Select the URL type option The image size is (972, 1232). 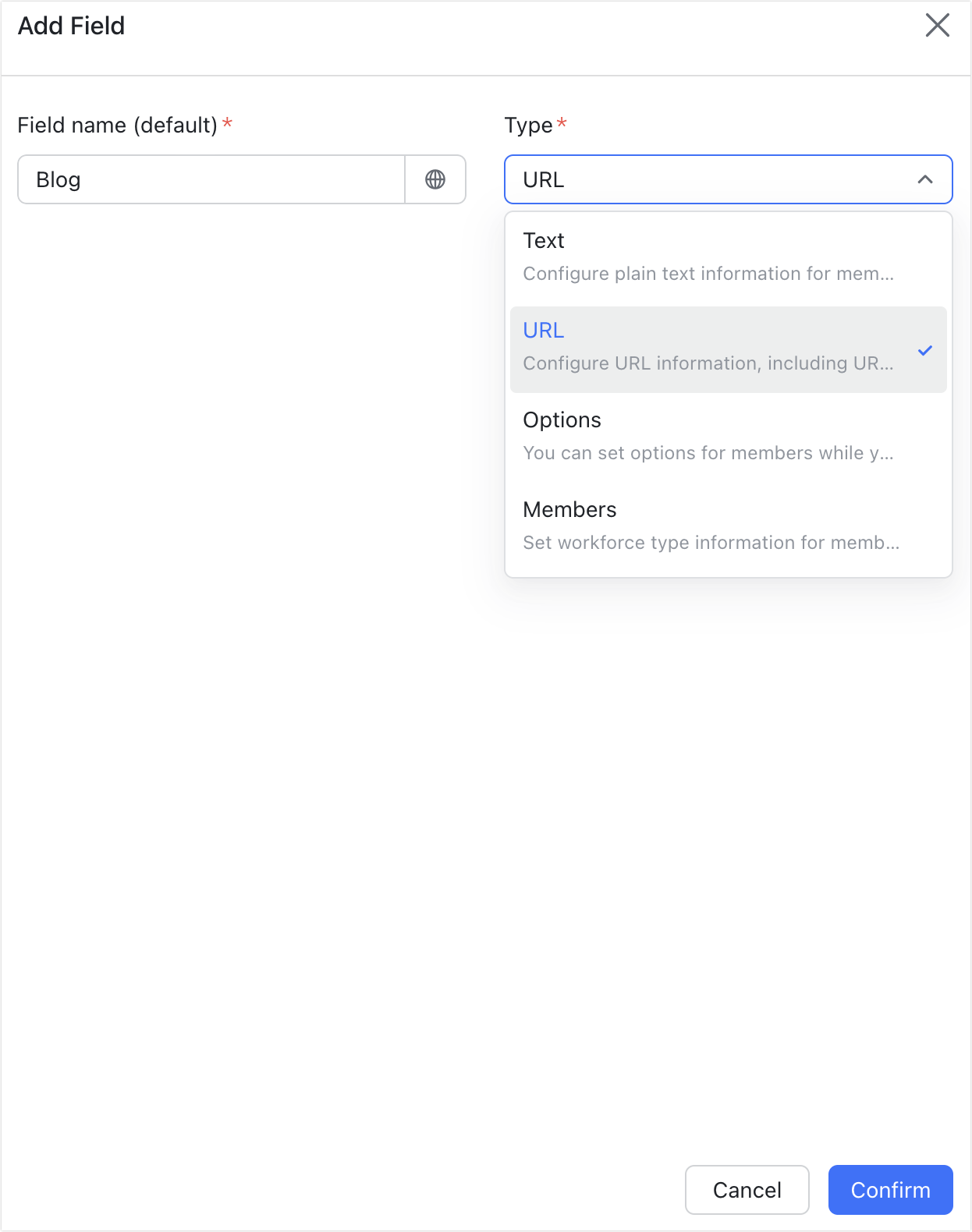click(x=728, y=349)
